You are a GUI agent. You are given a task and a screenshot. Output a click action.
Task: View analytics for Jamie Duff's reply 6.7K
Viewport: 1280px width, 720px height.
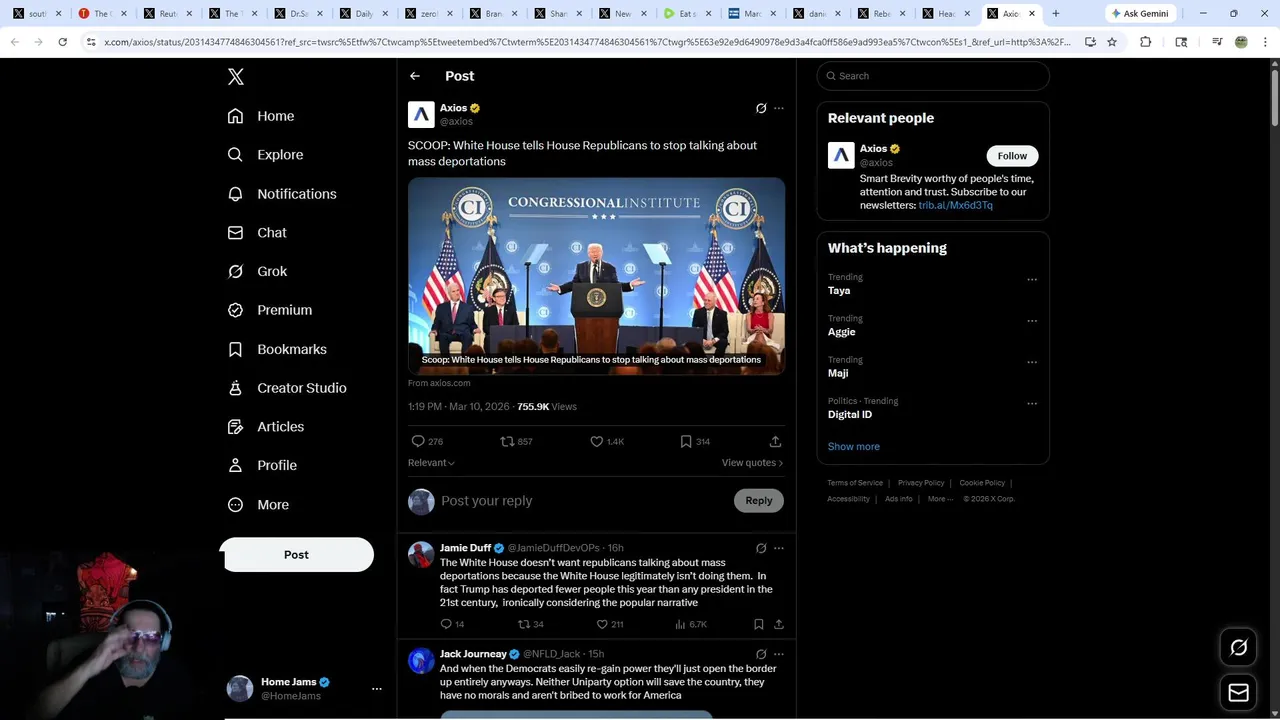coord(680,624)
